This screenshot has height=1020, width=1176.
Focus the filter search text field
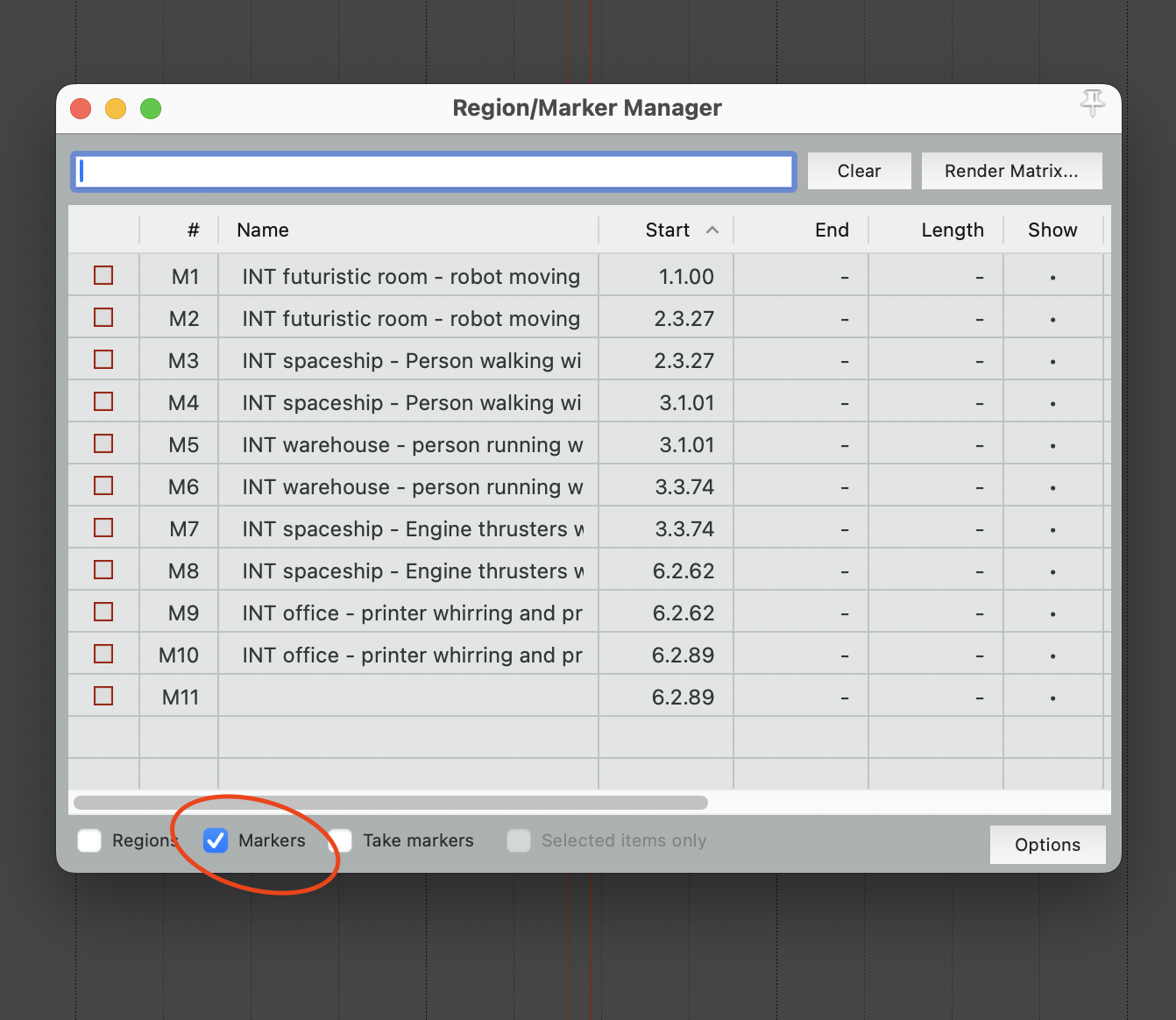point(433,171)
